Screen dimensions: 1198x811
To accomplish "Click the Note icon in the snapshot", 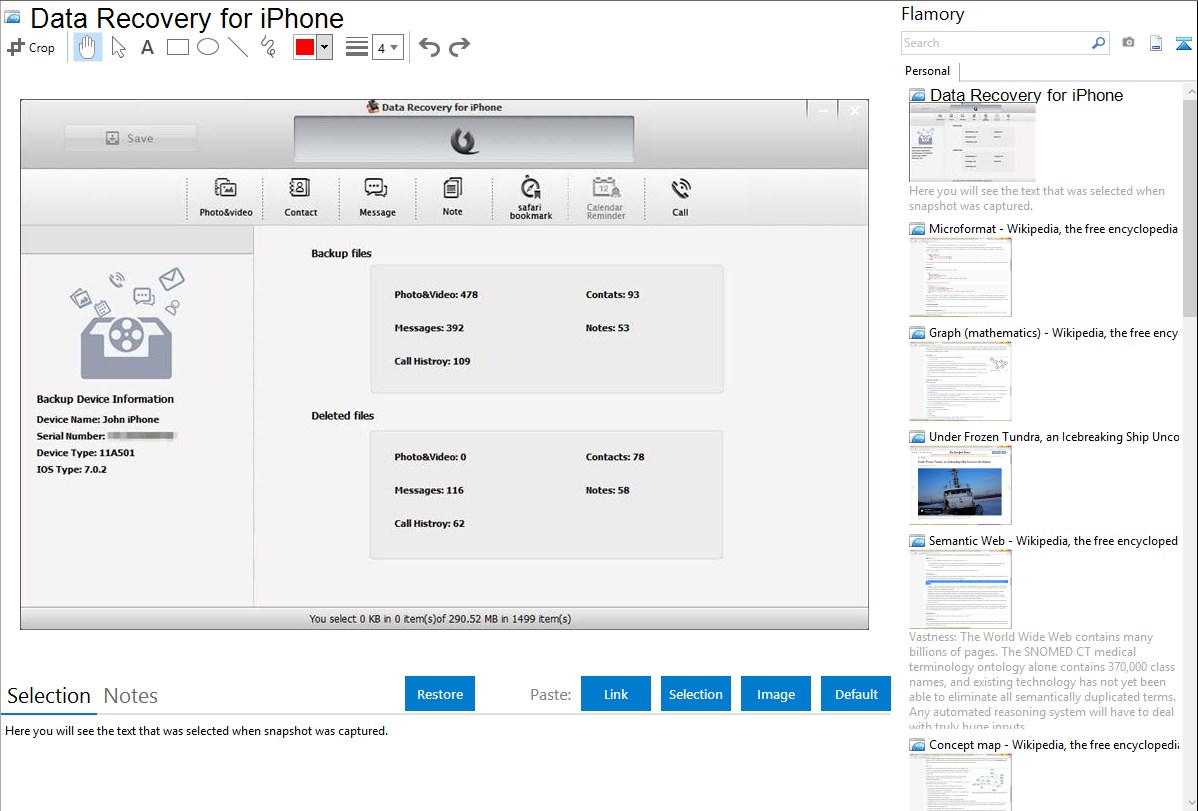I will click(x=452, y=197).
